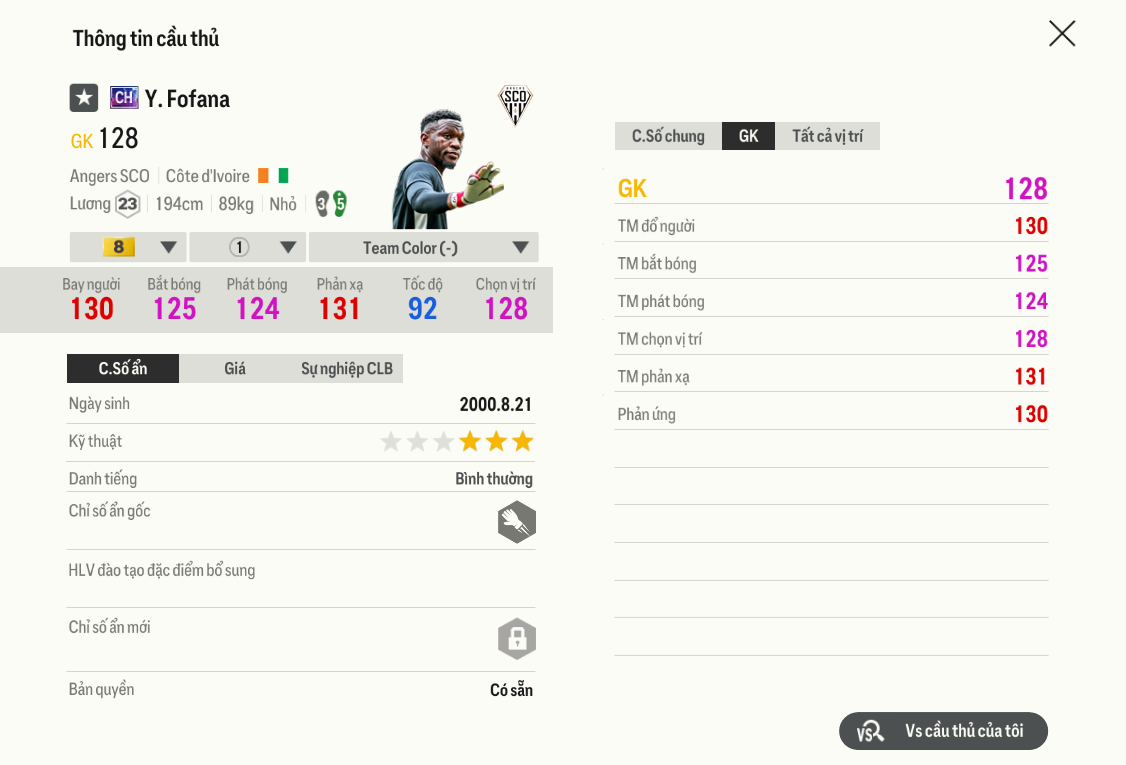Click the goalkeeper glove hidden trait icon
The image size is (1126, 765).
(517, 522)
